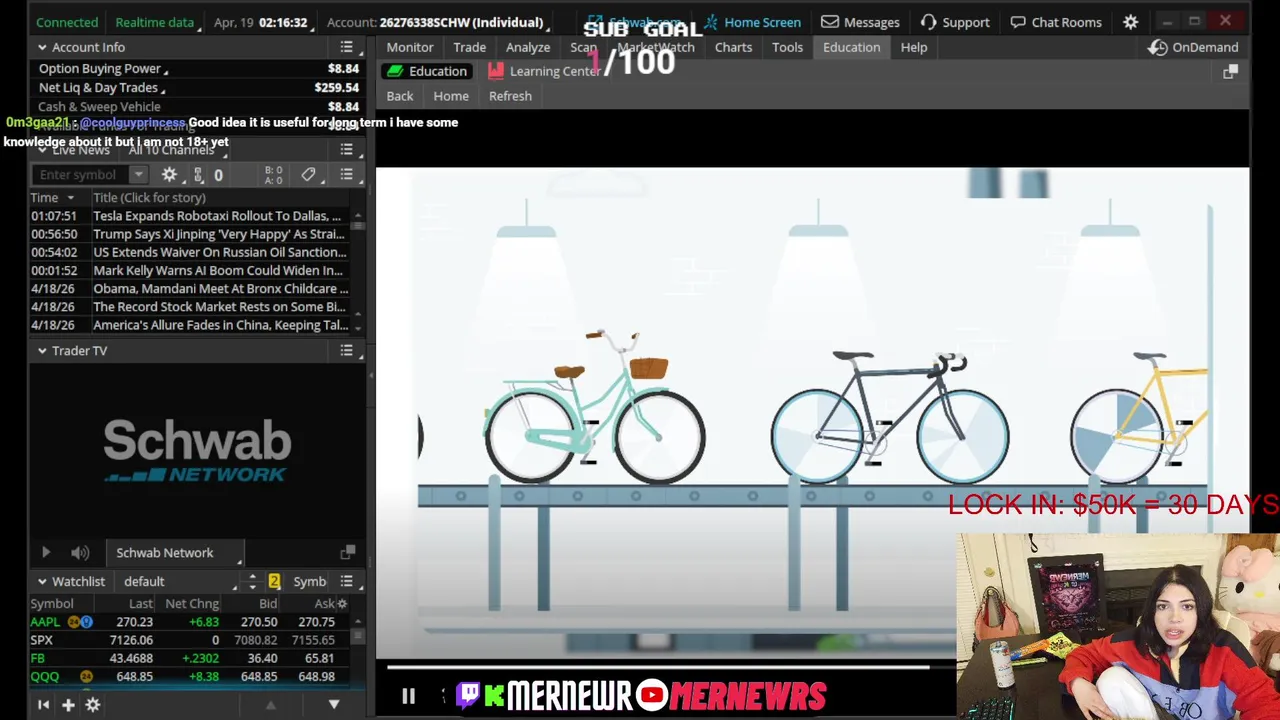The height and width of the screenshot is (720, 1280).
Task: Open the Trader TV panel menu icon
Action: [x=346, y=351]
